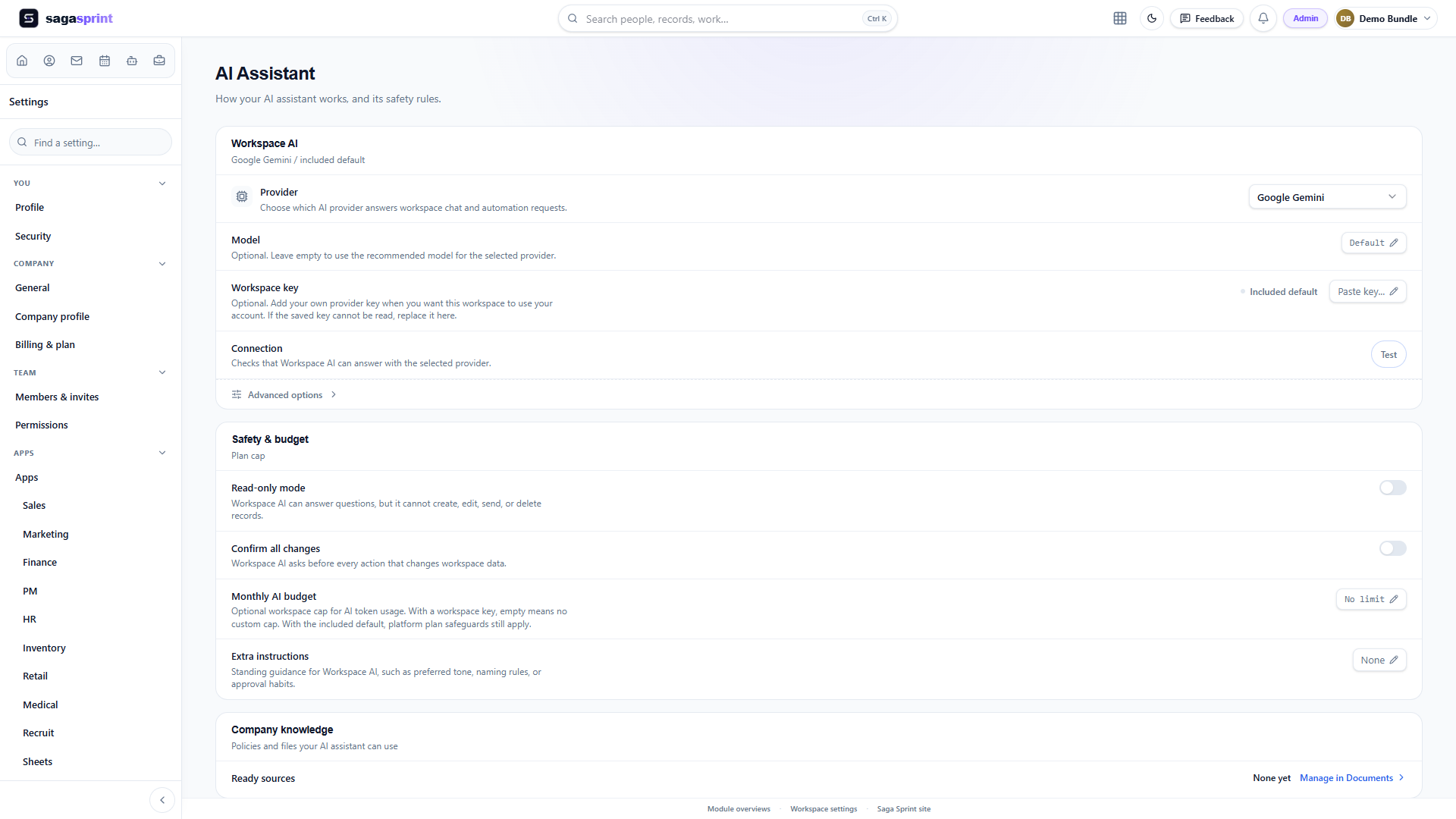Go to Billing & plan settings
1456x819 pixels.
(x=45, y=344)
